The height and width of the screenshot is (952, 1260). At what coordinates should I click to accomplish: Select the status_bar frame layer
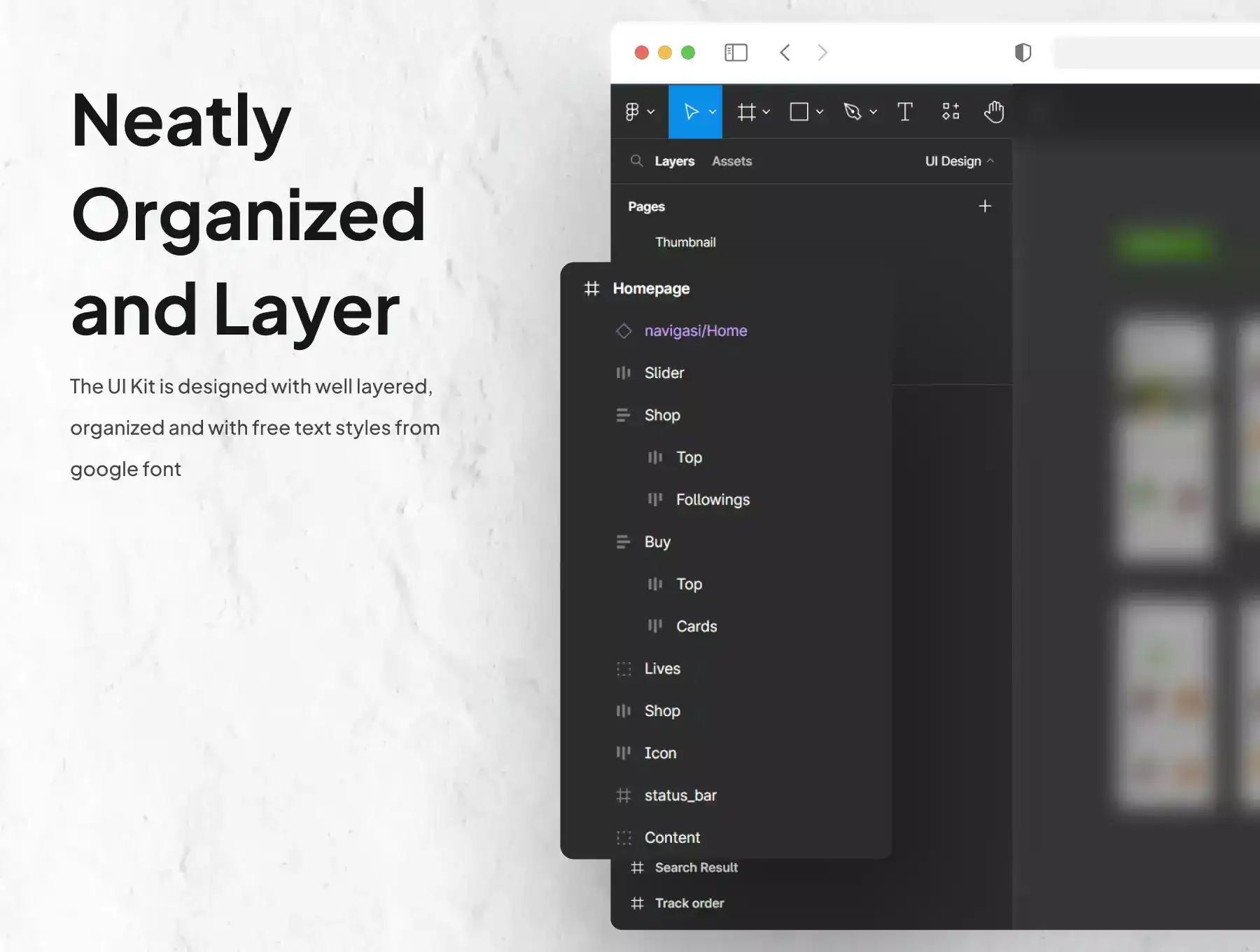tap(680, 795)
